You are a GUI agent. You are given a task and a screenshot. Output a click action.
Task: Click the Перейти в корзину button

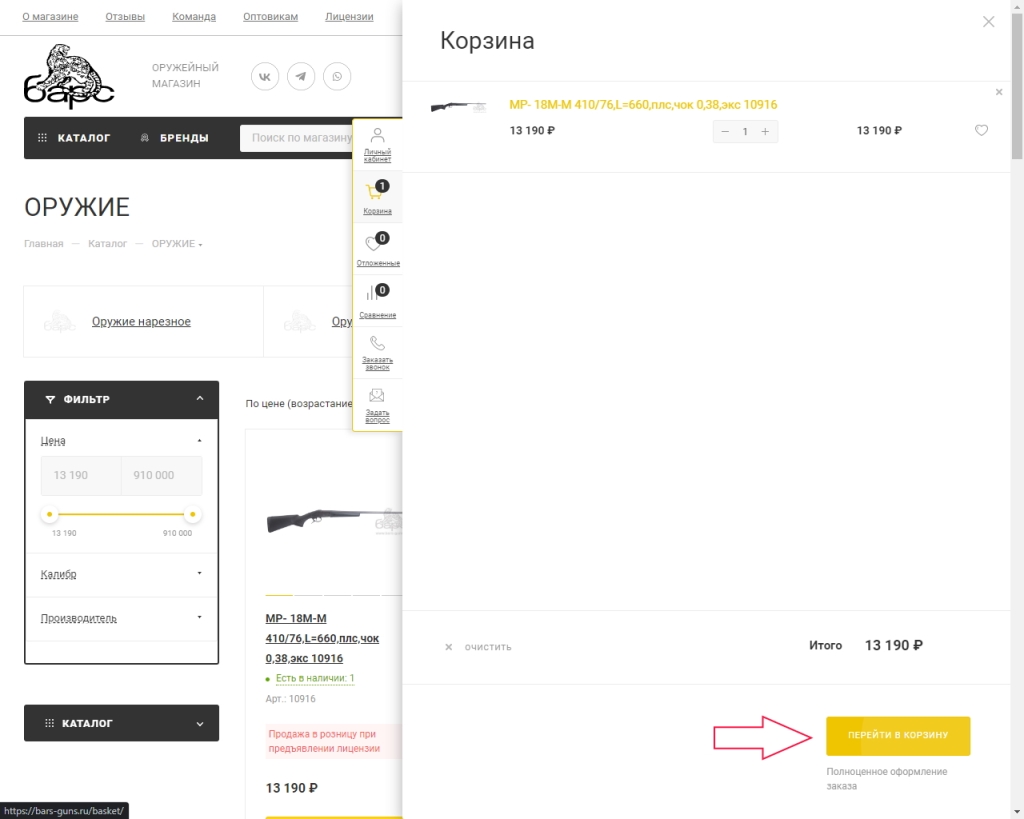898,735
